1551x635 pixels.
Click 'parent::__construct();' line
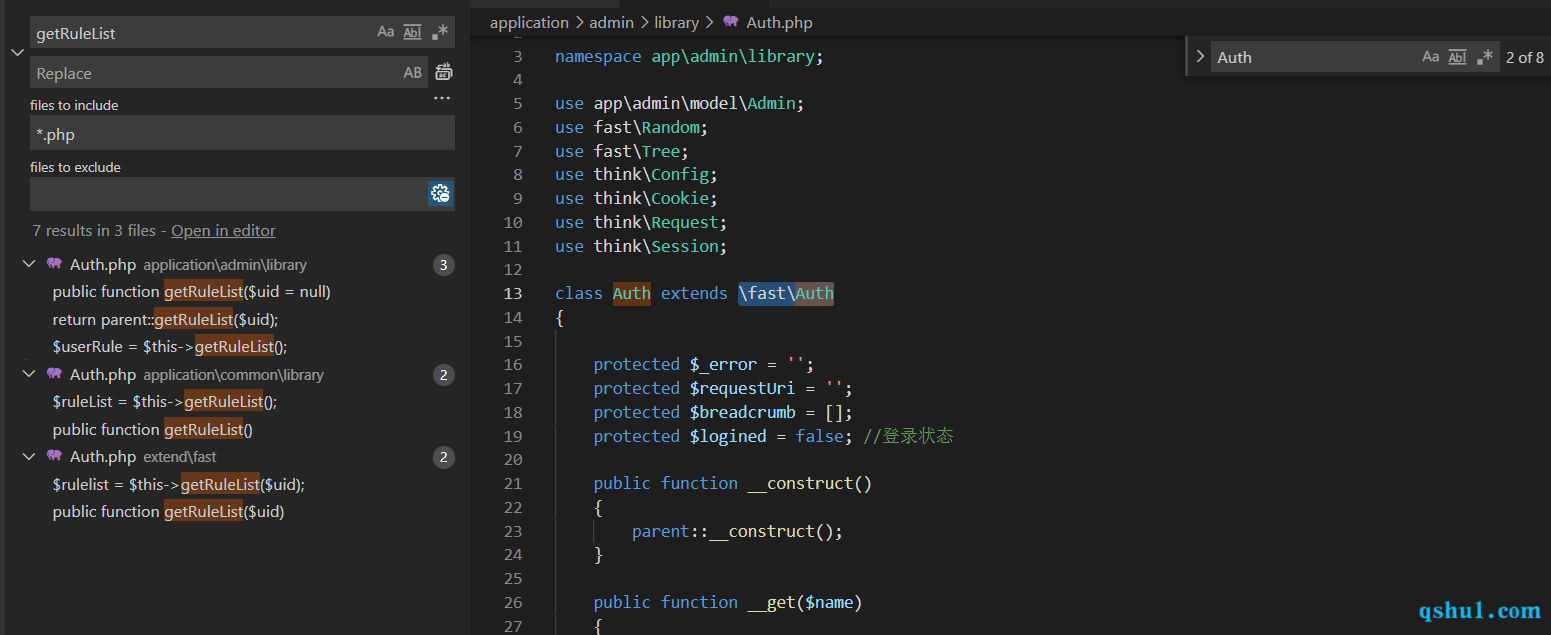[x=737, y=531]
